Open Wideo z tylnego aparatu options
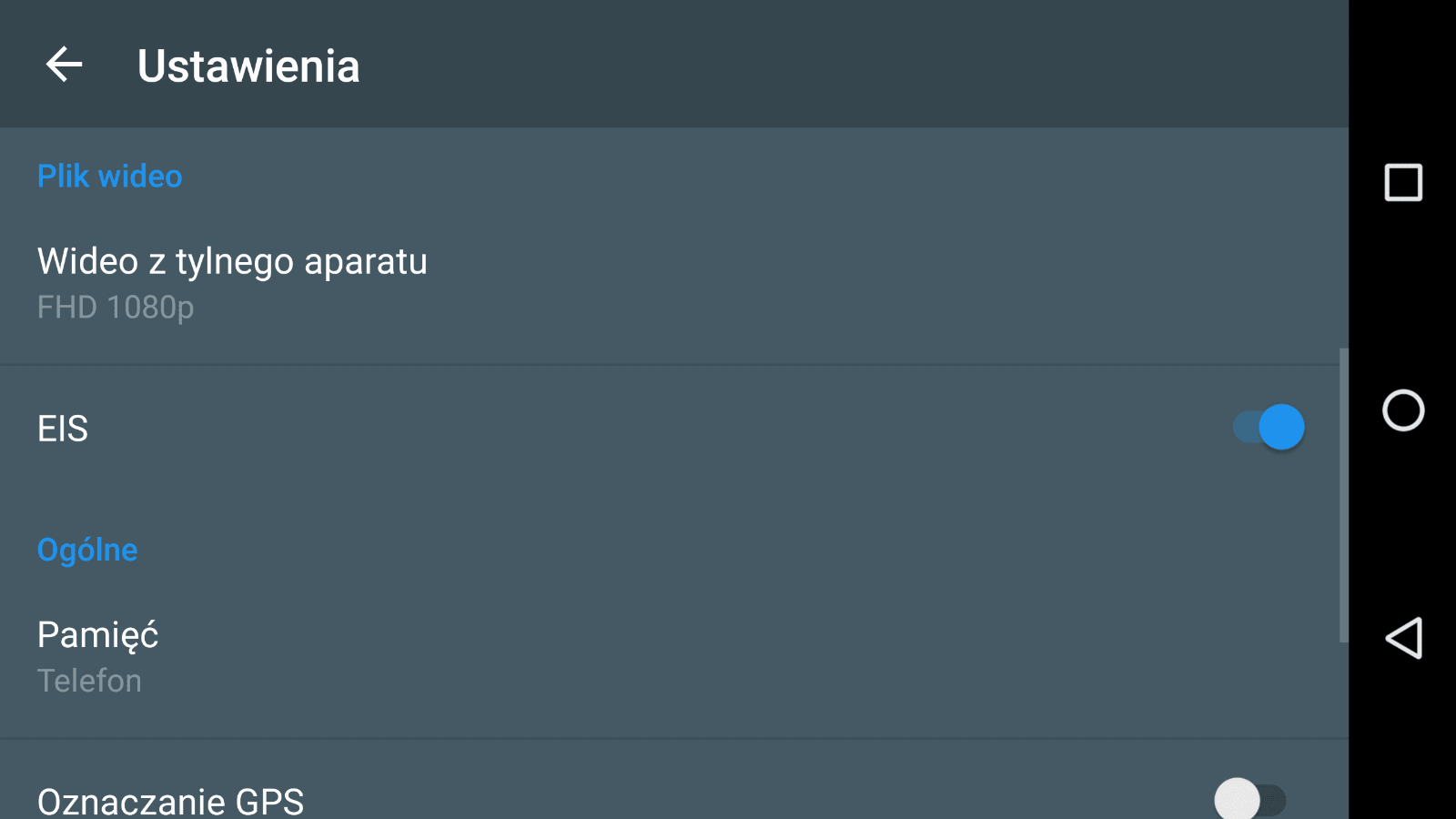The image size is (1456, 819). [673, 283]
